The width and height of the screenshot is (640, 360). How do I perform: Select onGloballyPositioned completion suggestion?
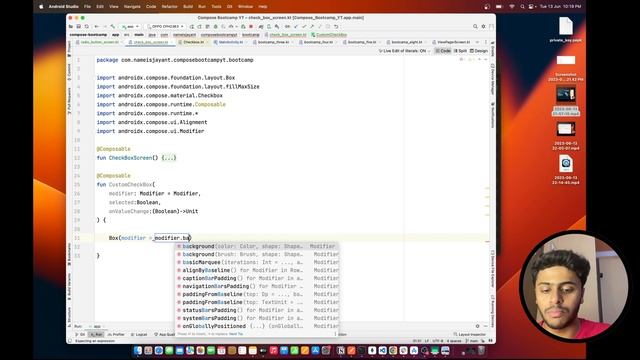257,326
